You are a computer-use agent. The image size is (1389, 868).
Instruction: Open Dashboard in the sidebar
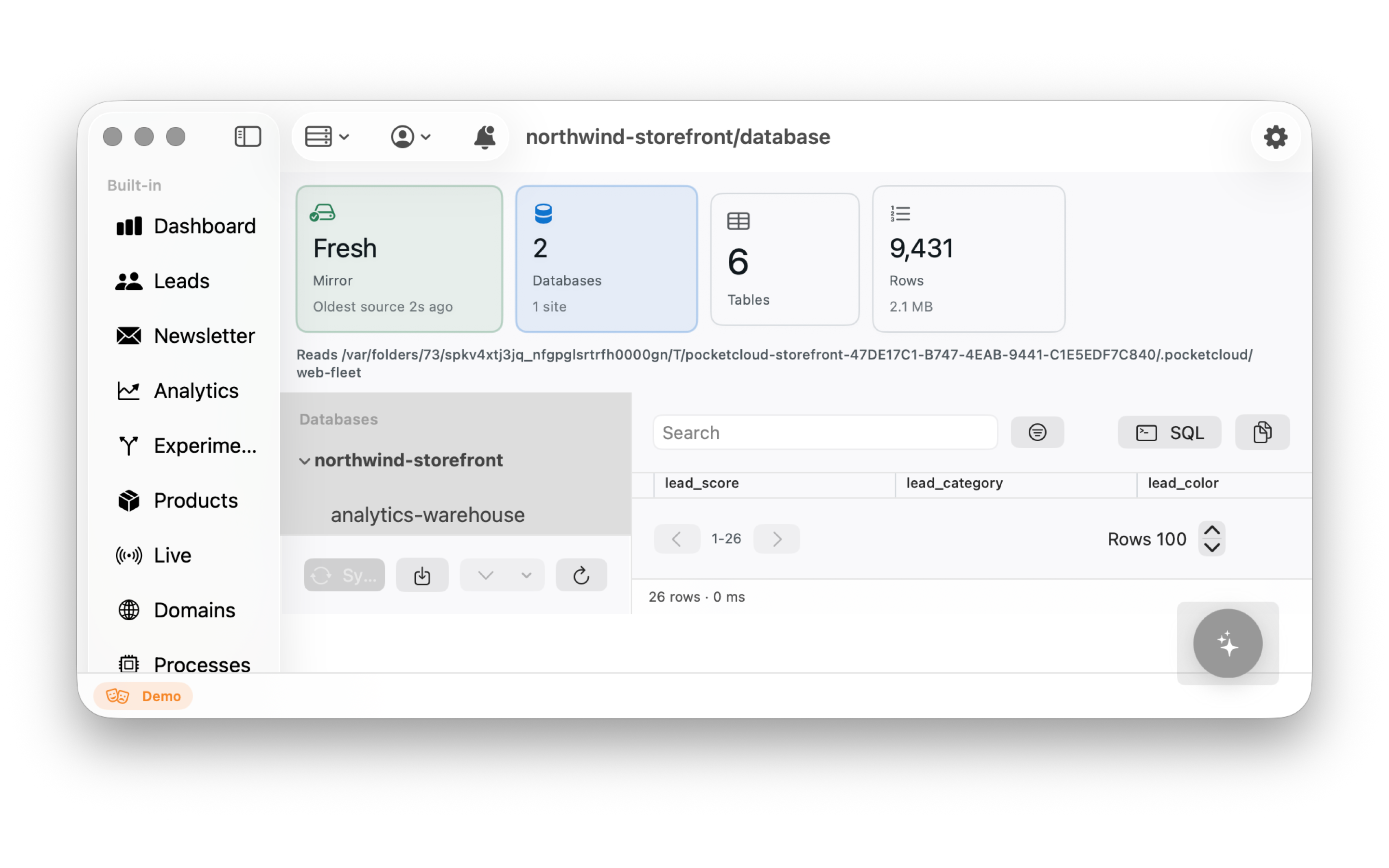186,226
